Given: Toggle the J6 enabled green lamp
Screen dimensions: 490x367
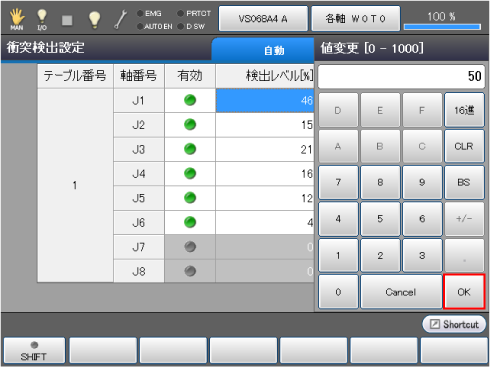Looking at the screenshot, I should 190,222.
